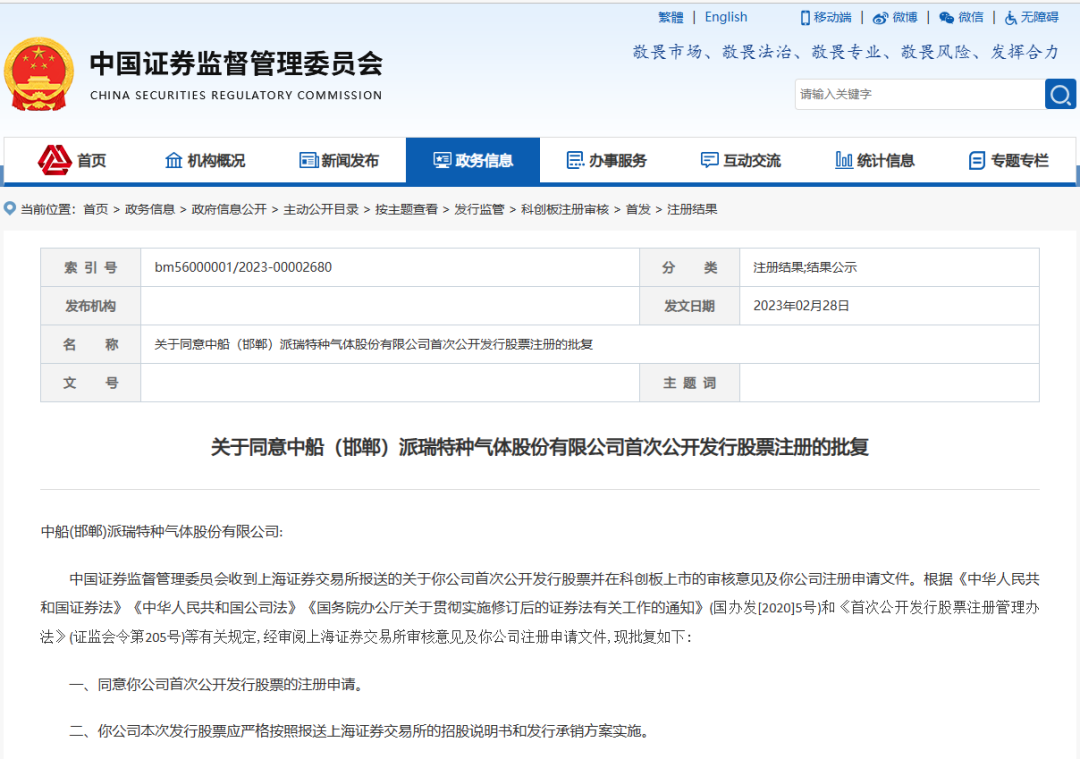
Task: Go to 科创板注册审核 in the breadcrumb
Action: [565, 209]
